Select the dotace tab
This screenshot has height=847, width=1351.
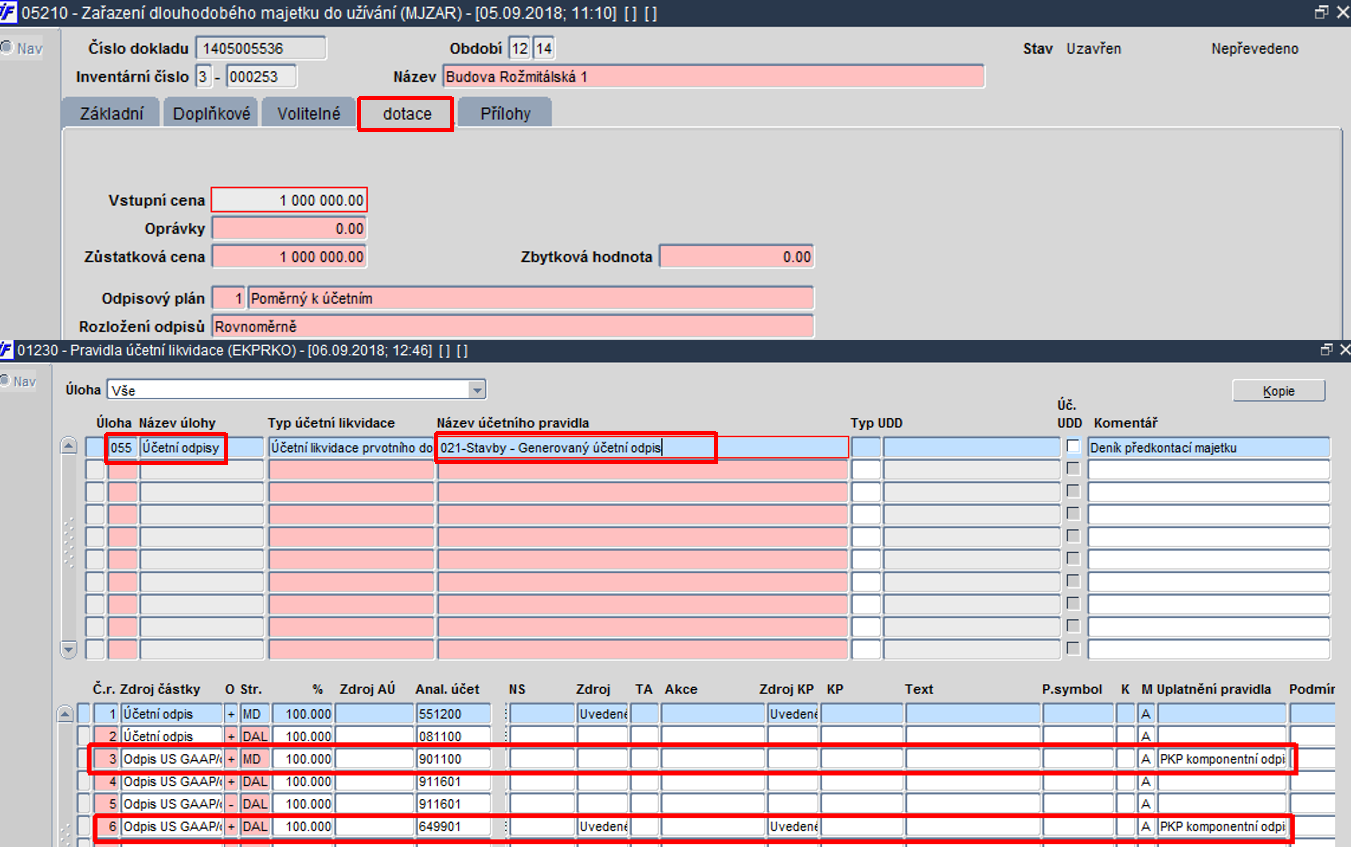tap(406, 113)
